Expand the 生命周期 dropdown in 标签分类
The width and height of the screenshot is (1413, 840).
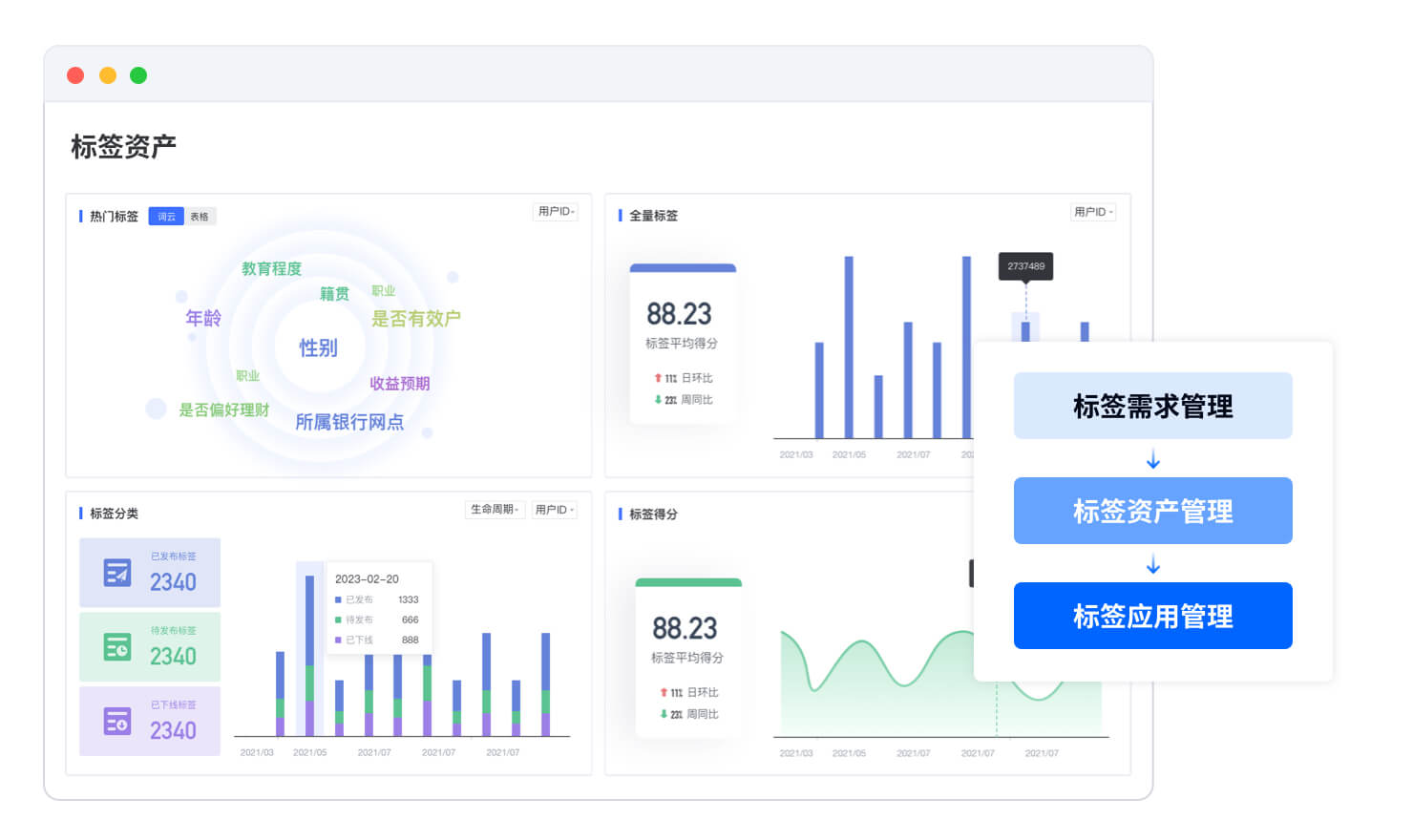494,510
